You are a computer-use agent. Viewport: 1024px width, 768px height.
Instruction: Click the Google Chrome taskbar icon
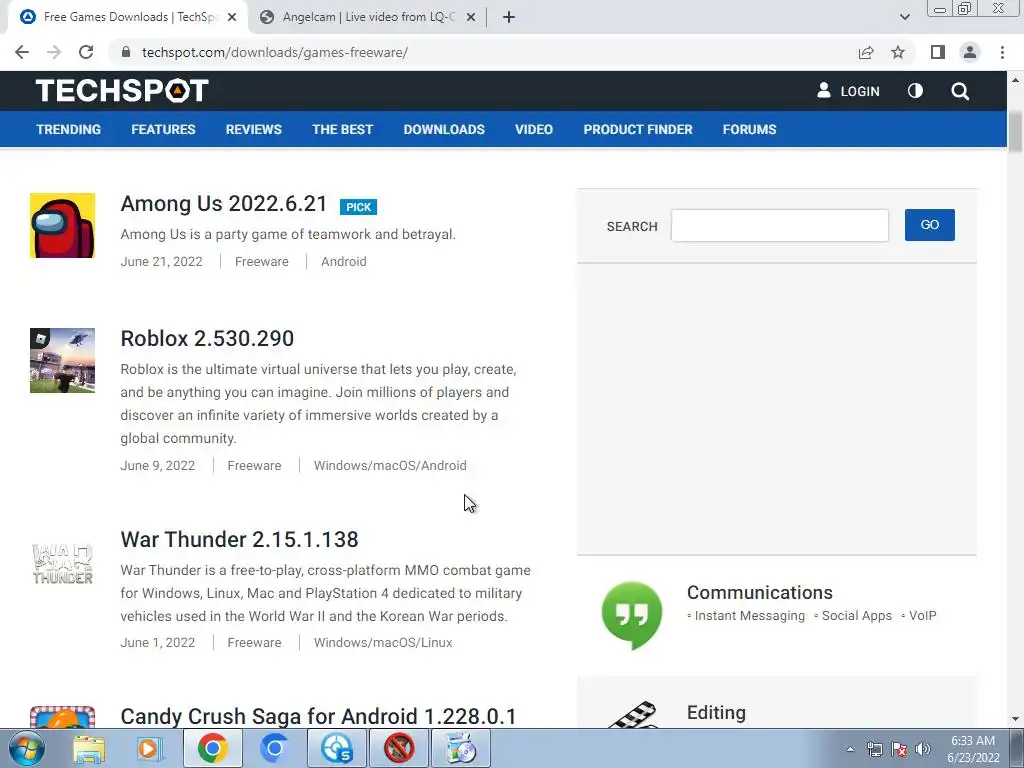213,748
